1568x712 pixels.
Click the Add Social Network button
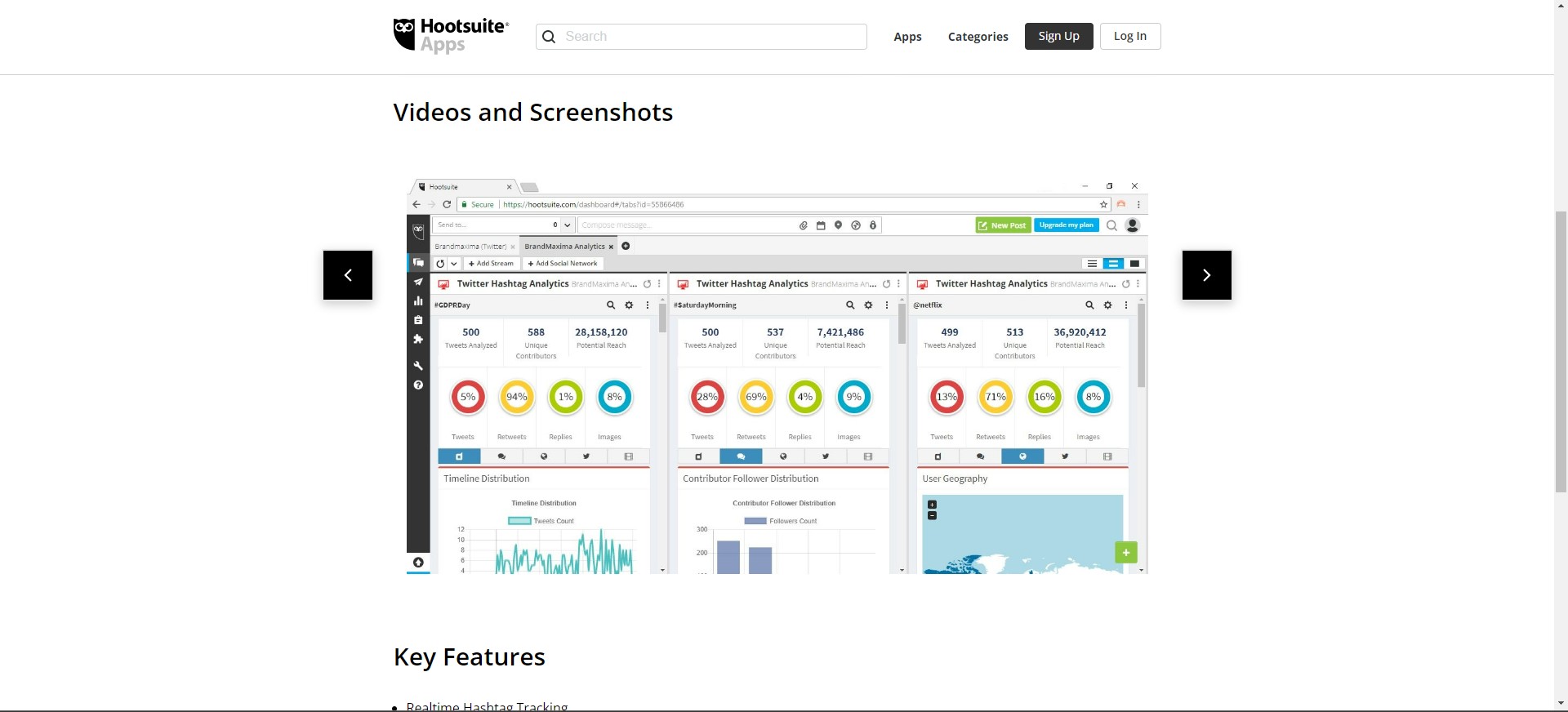(x=563, y=264)
